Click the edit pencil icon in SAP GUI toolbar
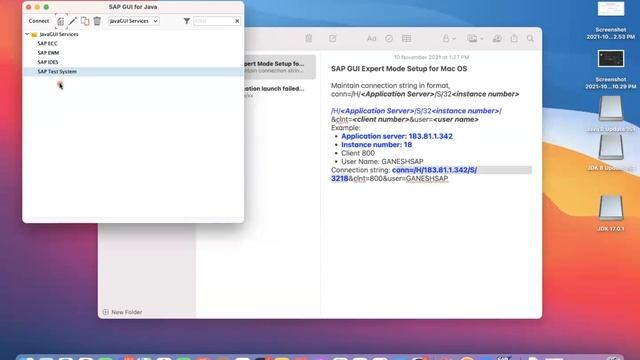This screenshot has height=360, width=640. tap(73, 21)
